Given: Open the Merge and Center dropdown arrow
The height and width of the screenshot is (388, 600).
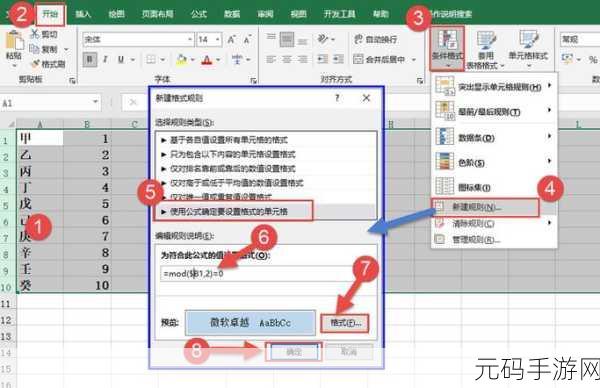Looking at the screenshot, I should pyautogui.click(x=414, y=60).
